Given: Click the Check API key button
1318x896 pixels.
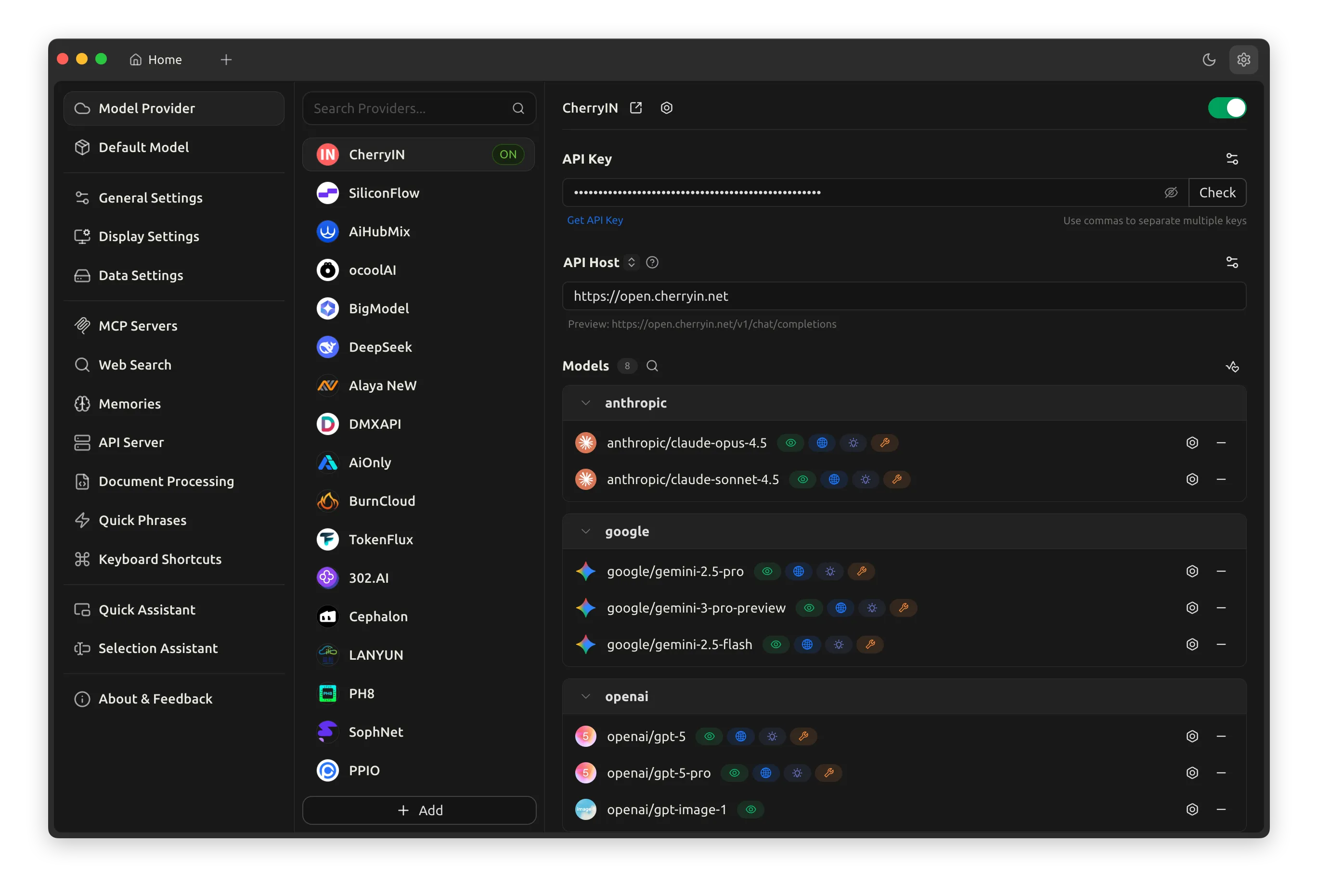Looking at the screenshot, I should (1217, 193).
